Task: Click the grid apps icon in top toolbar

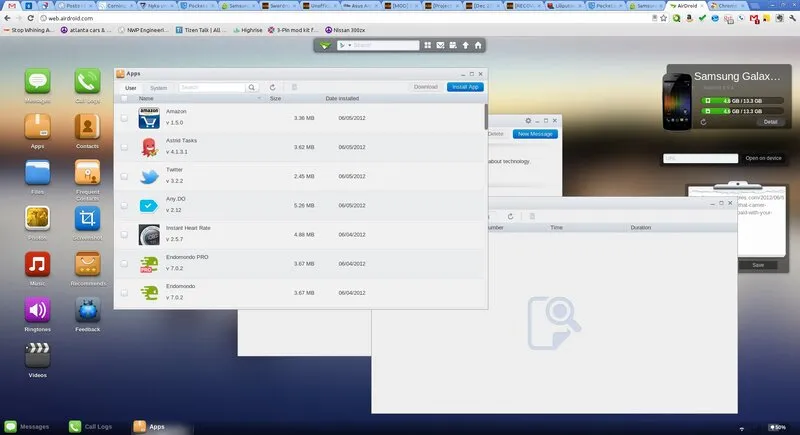Action: (x=428, y=45)
